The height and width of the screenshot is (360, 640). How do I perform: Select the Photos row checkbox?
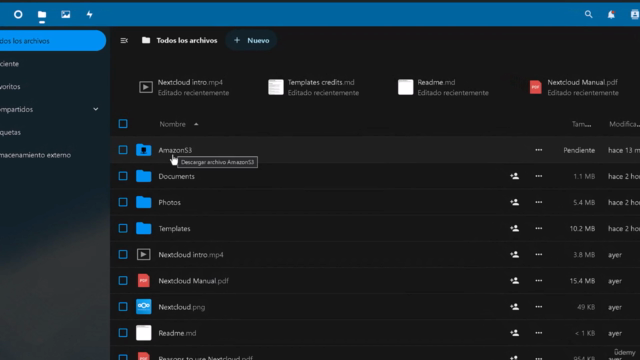(x=123, y=202)
